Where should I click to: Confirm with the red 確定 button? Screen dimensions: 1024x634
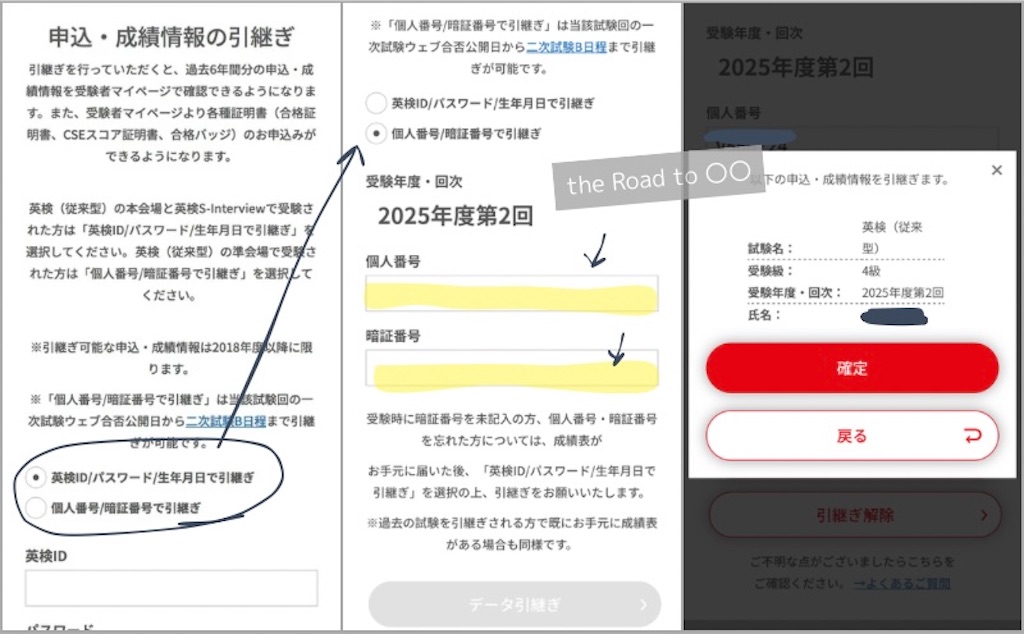click(852, 368)
